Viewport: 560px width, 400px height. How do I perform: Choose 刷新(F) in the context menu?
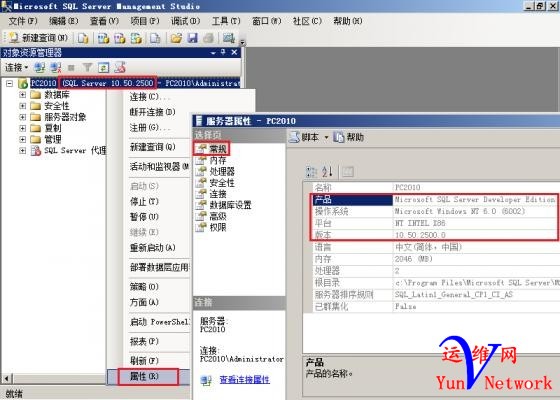[x=144, y=361]
